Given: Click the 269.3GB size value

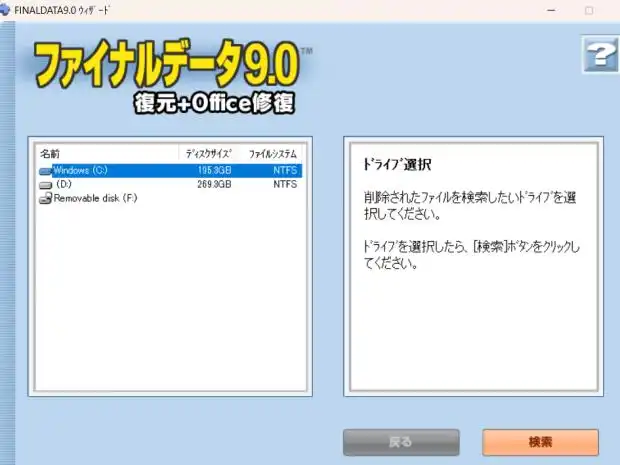Looking at the screenshot, I should pos(214,184).
